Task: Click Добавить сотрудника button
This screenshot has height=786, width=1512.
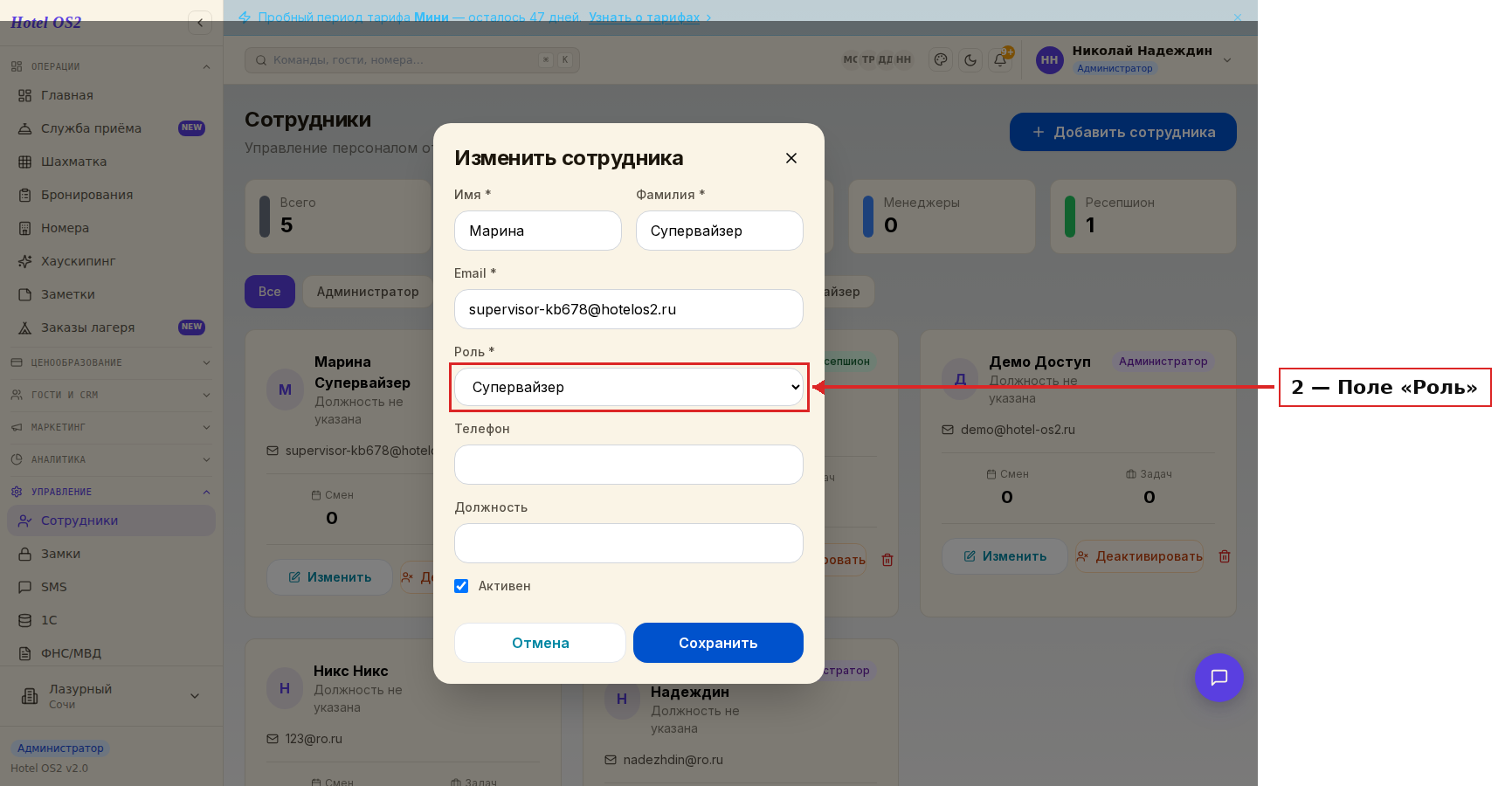Action: pyautogui.click(x=1123, y=132)
